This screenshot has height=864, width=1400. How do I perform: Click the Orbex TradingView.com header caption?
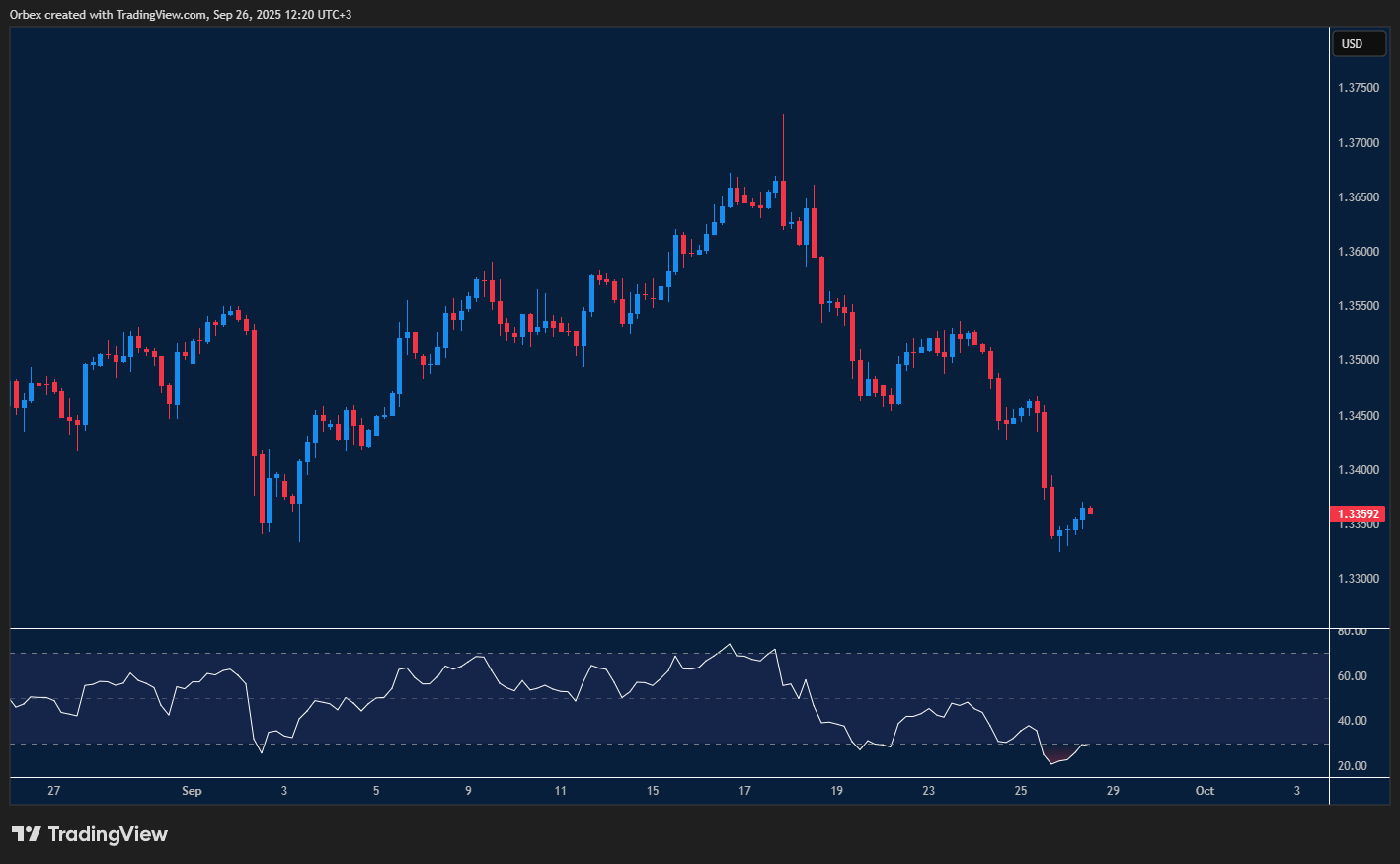181,14
